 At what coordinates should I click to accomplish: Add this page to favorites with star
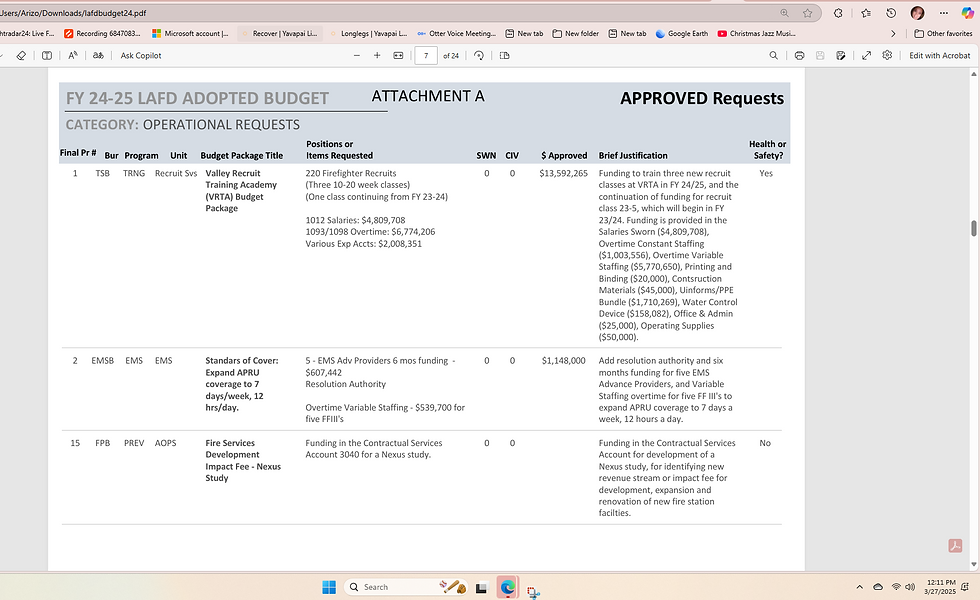tap(808, 13)
